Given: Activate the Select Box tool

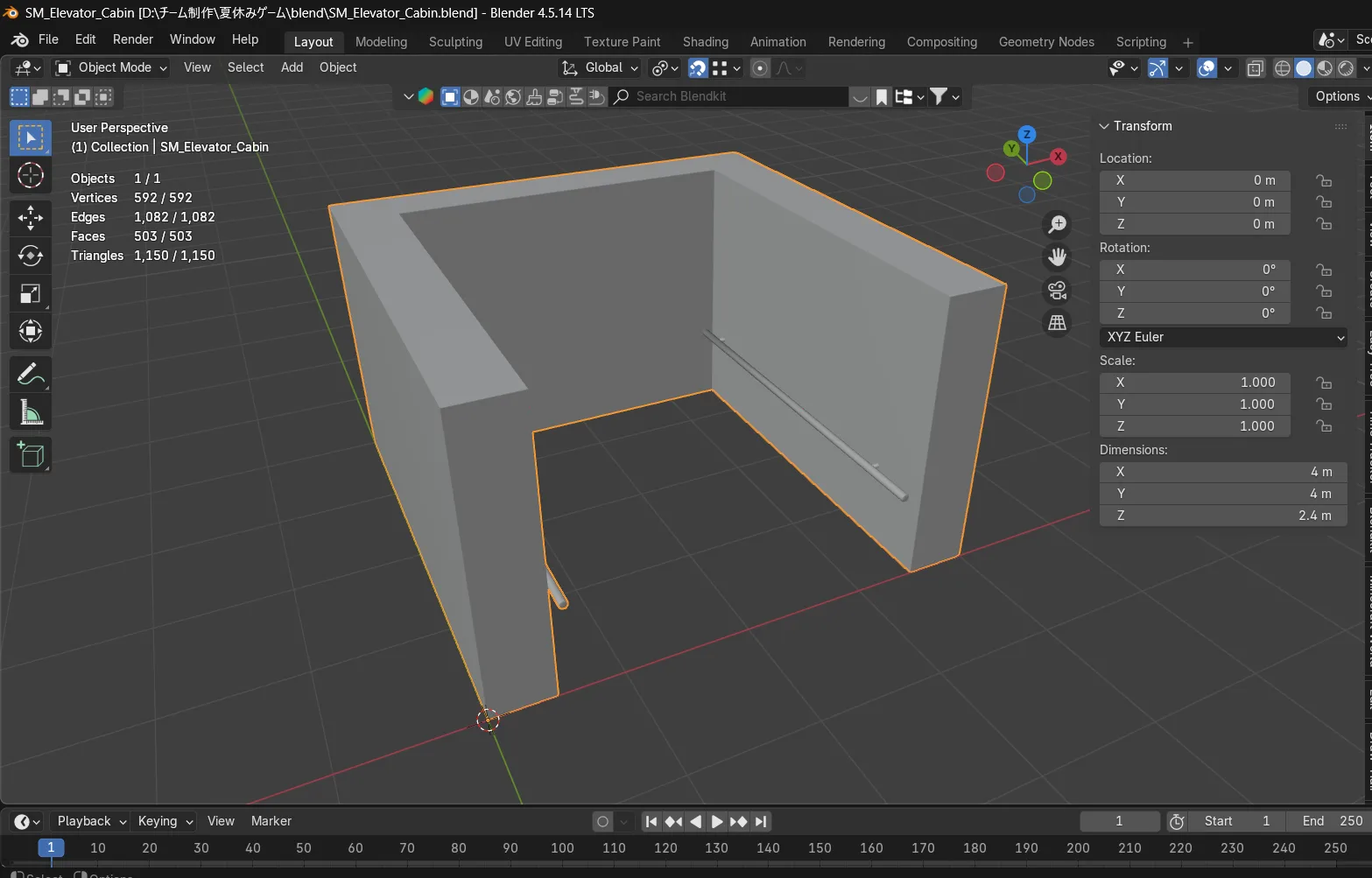Looking at the screenshot, I should pos(31,138).
